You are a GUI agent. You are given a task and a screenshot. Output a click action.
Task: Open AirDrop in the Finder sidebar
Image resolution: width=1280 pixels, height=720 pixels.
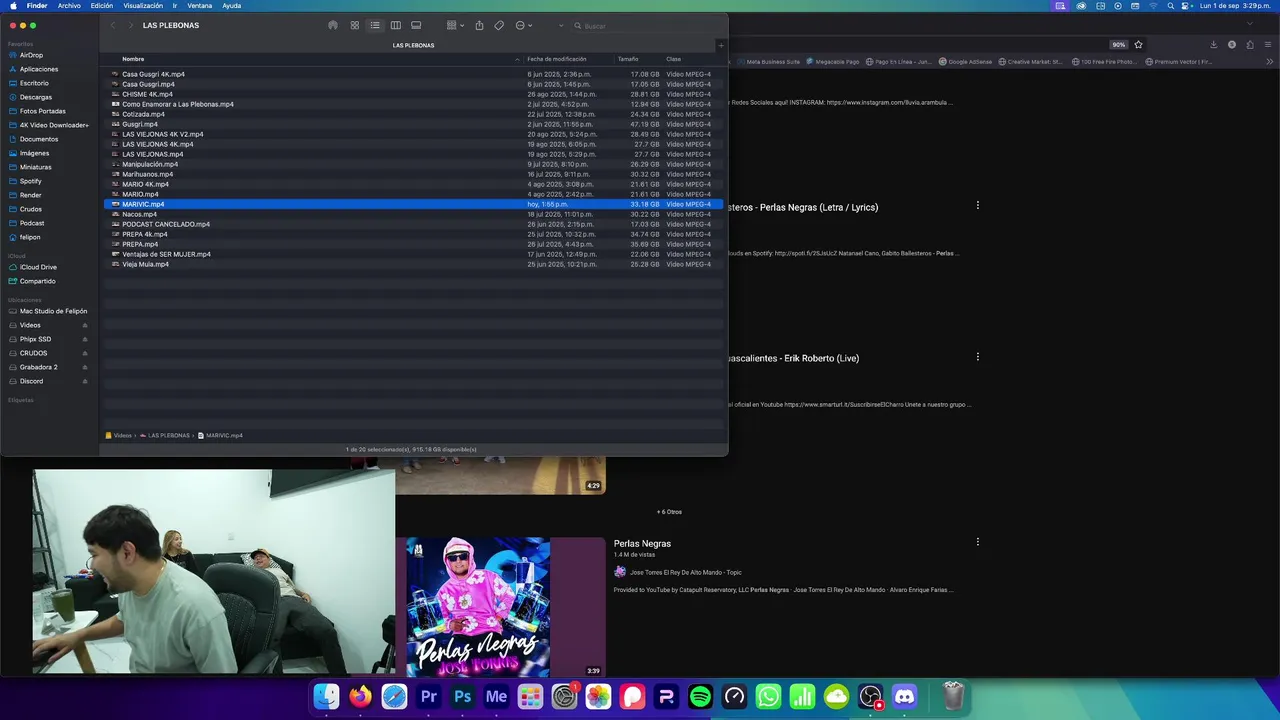[x=31, y=55]
